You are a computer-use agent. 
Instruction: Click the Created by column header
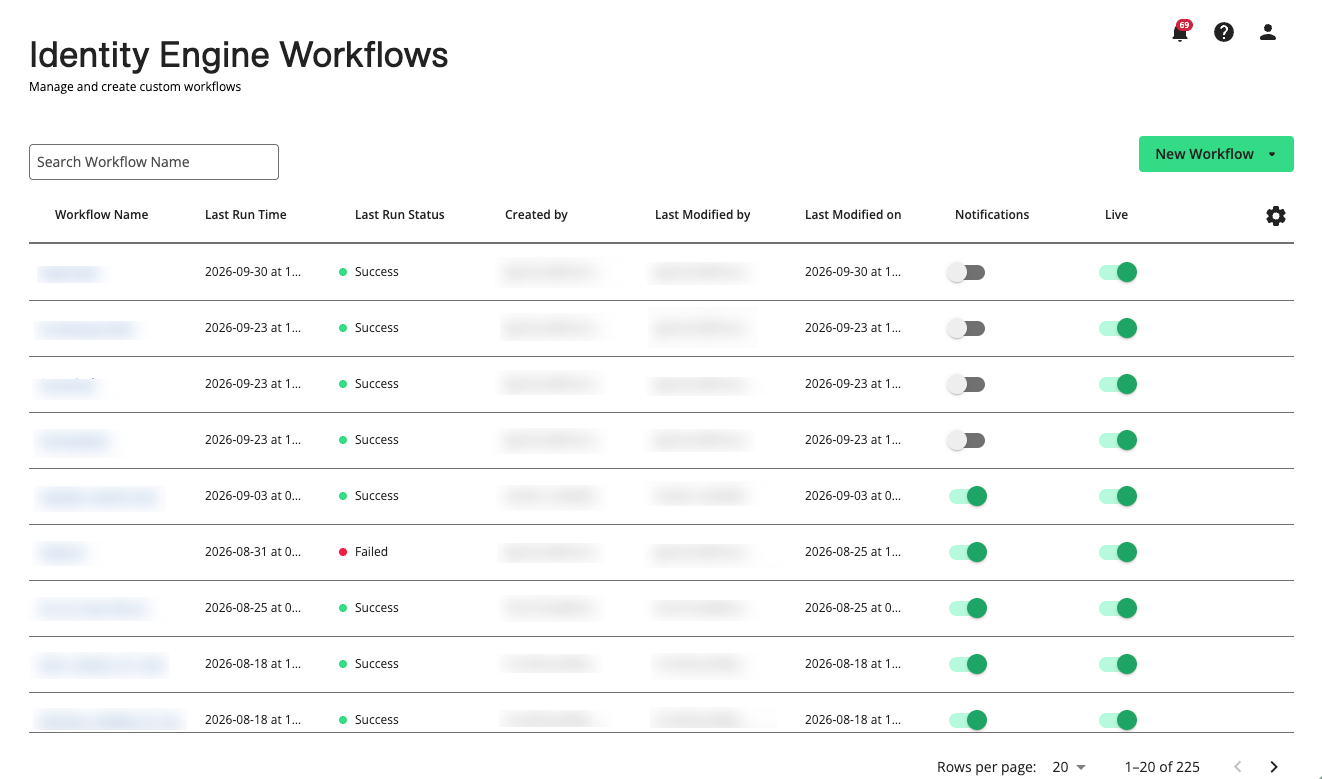click(536, 215)
